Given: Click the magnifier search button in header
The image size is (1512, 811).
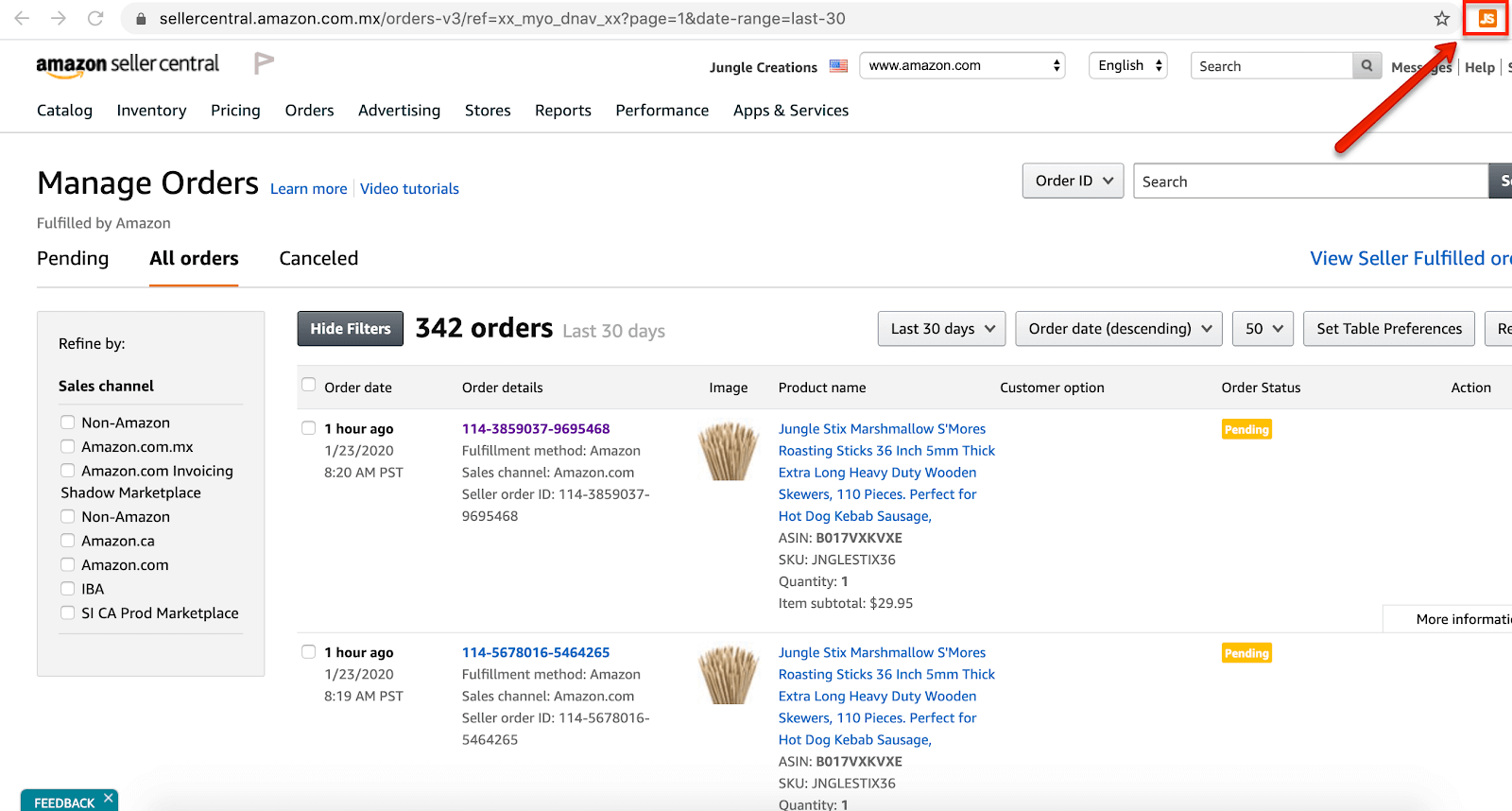Looking at the screenshot, I should 1366,66.
